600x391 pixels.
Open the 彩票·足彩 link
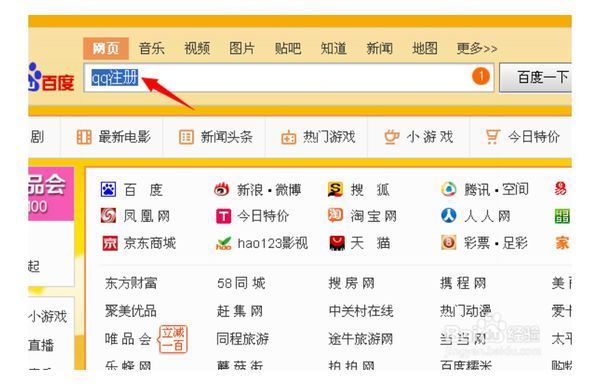click(496, 243)
